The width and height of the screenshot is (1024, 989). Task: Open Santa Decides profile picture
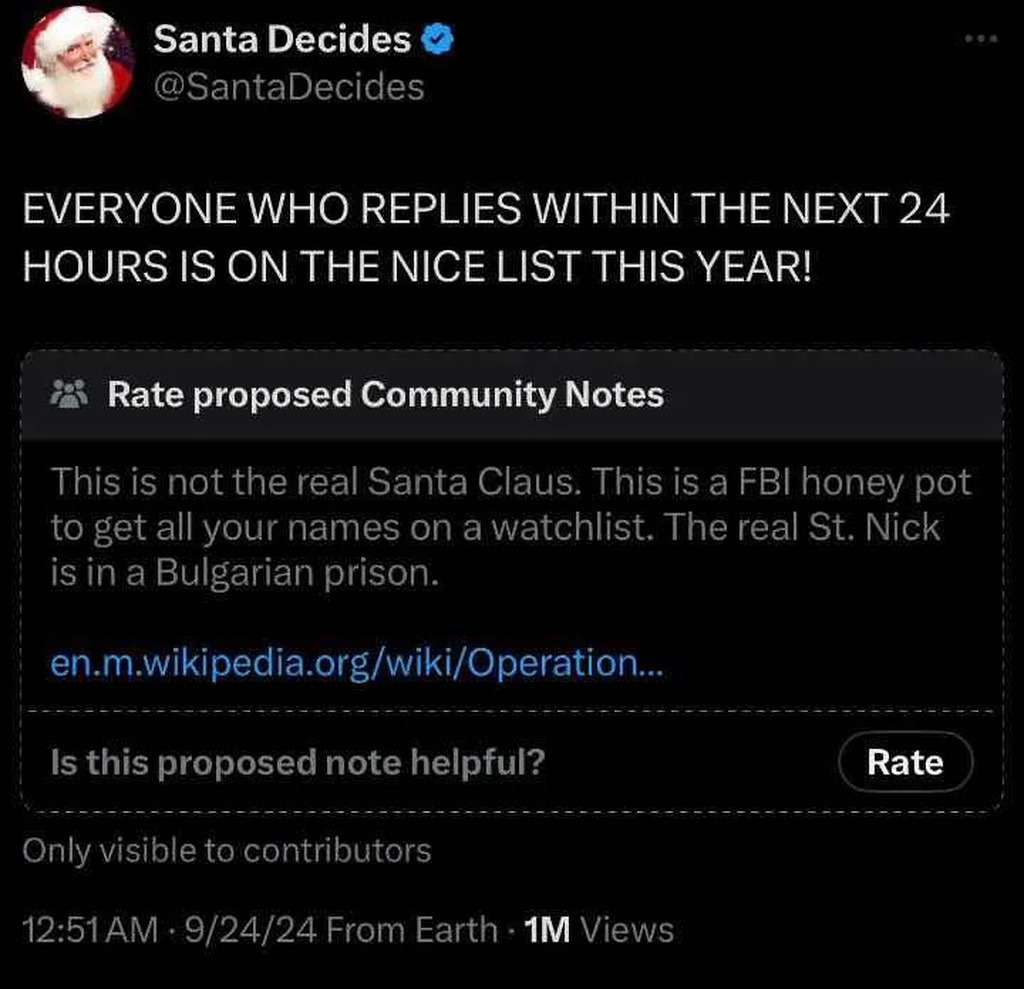point(78,63)
